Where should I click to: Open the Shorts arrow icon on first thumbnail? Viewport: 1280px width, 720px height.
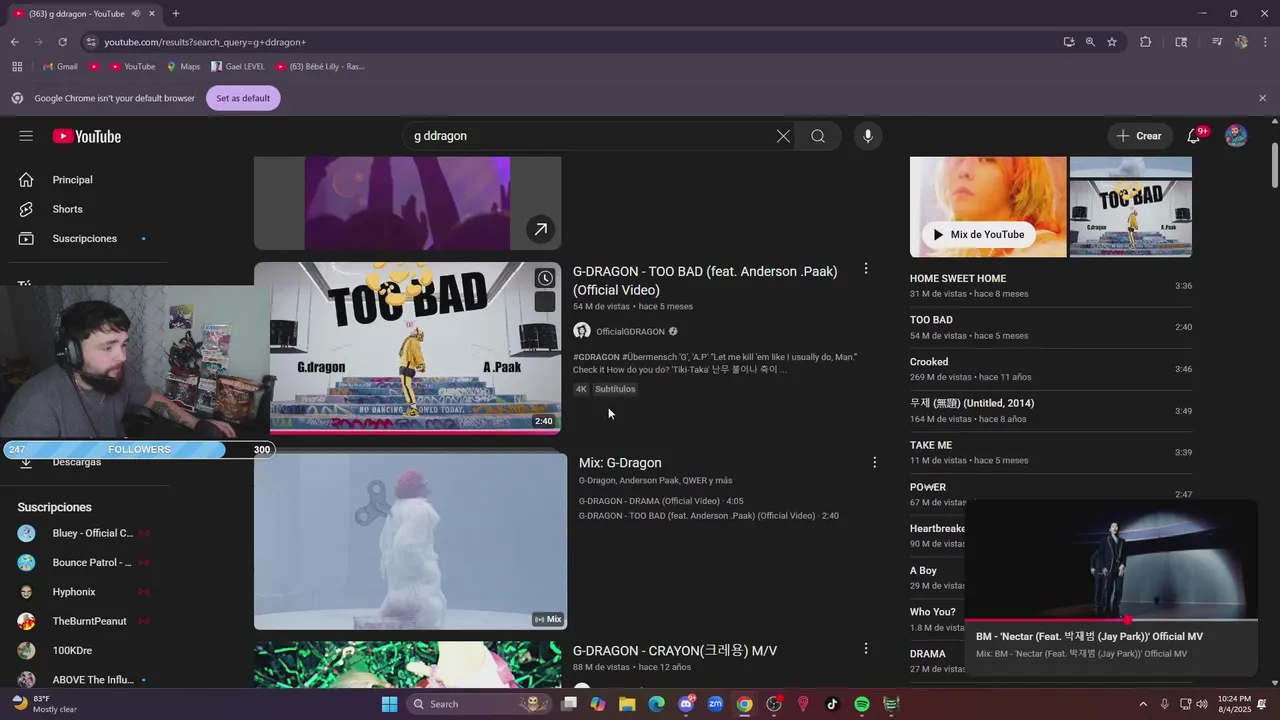540,229
